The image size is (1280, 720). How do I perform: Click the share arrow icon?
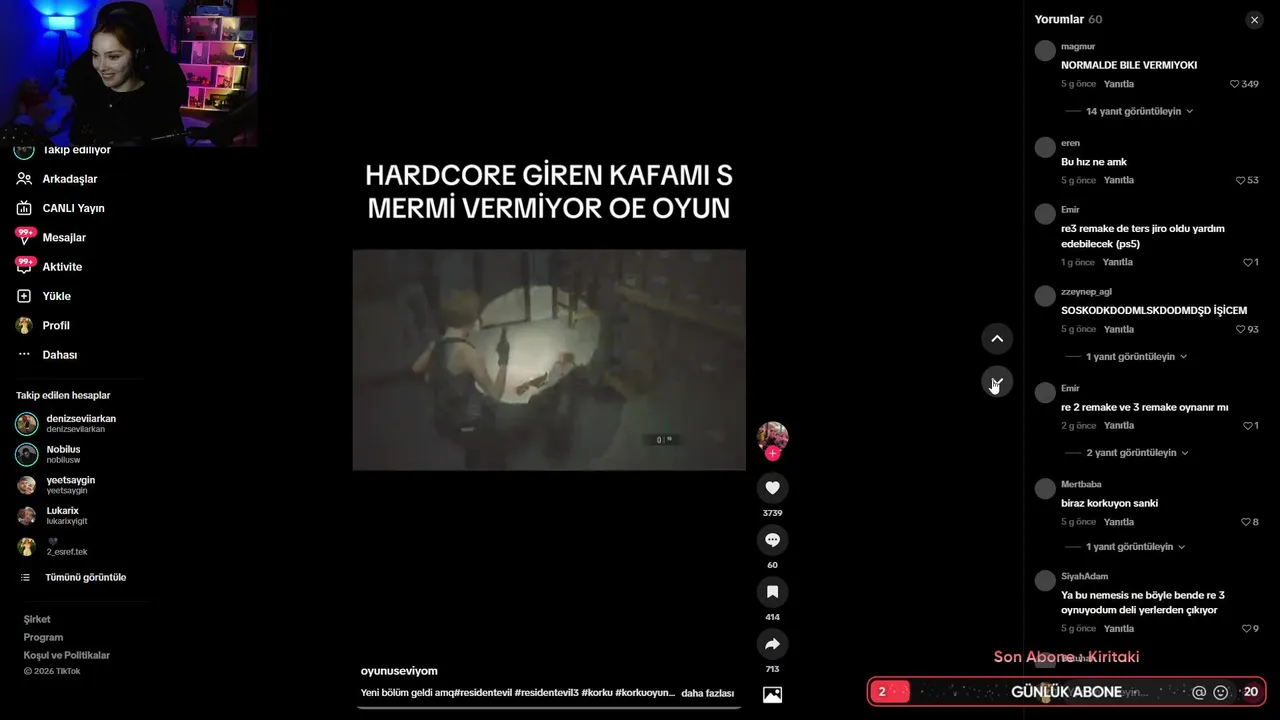click(x=772, y=644)
